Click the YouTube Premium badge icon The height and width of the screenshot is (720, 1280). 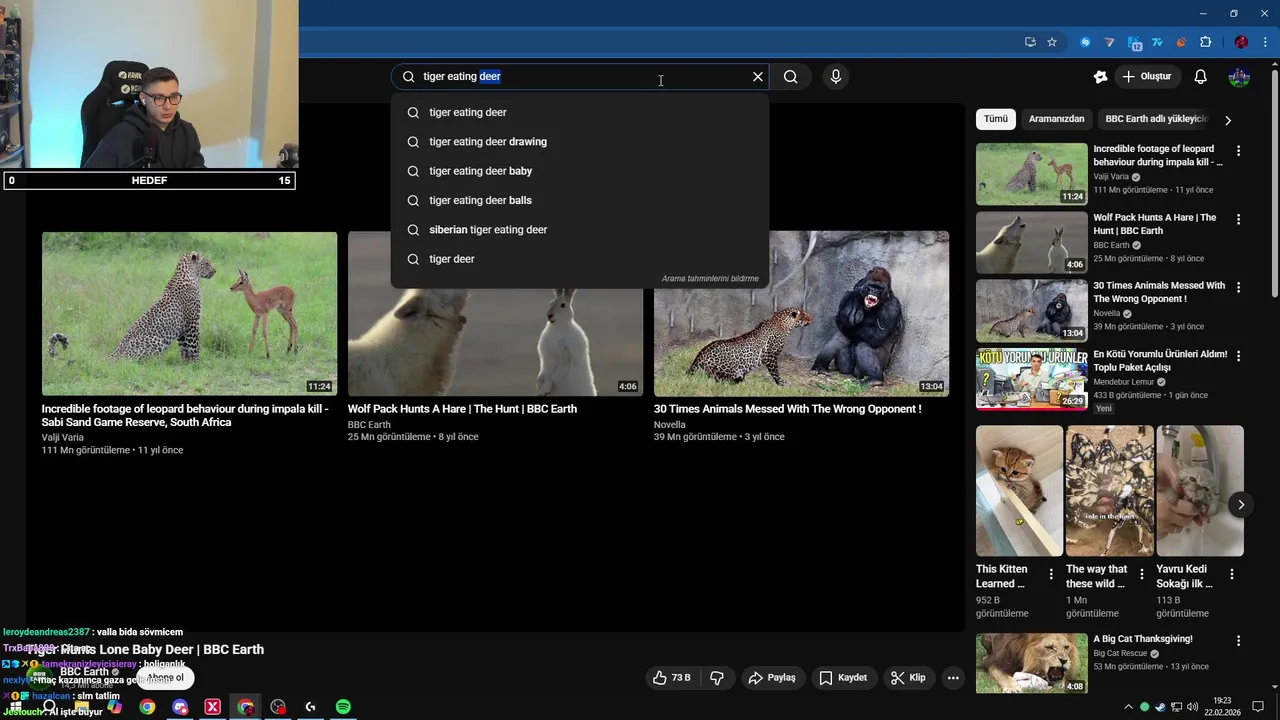coord(1101,77)
